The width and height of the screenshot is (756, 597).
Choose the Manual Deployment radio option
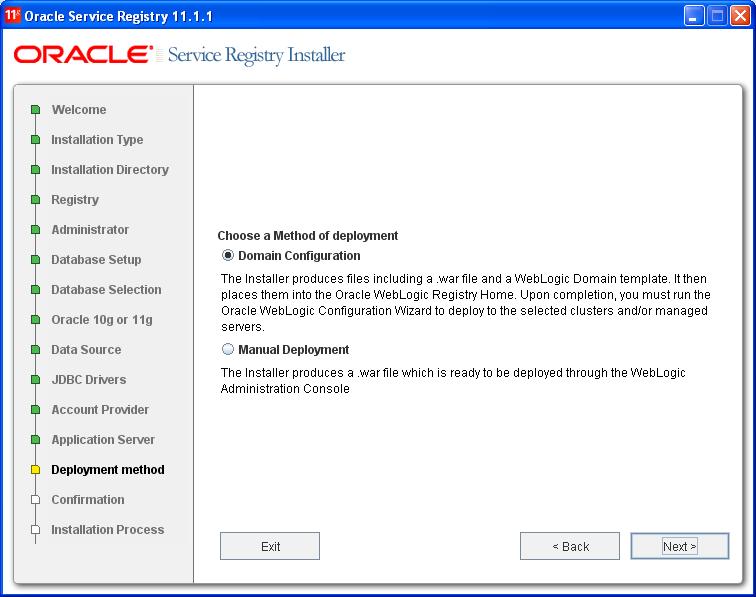coord(228,349)
